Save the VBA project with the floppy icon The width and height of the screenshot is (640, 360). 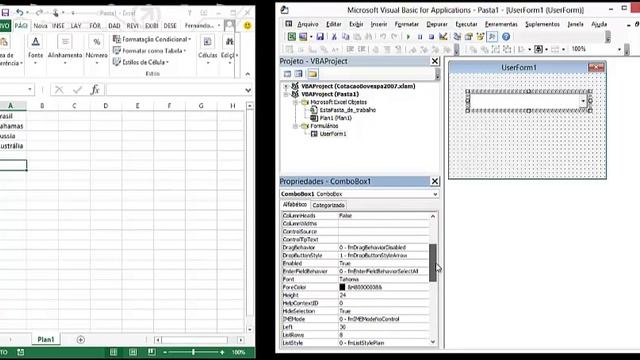320,37
